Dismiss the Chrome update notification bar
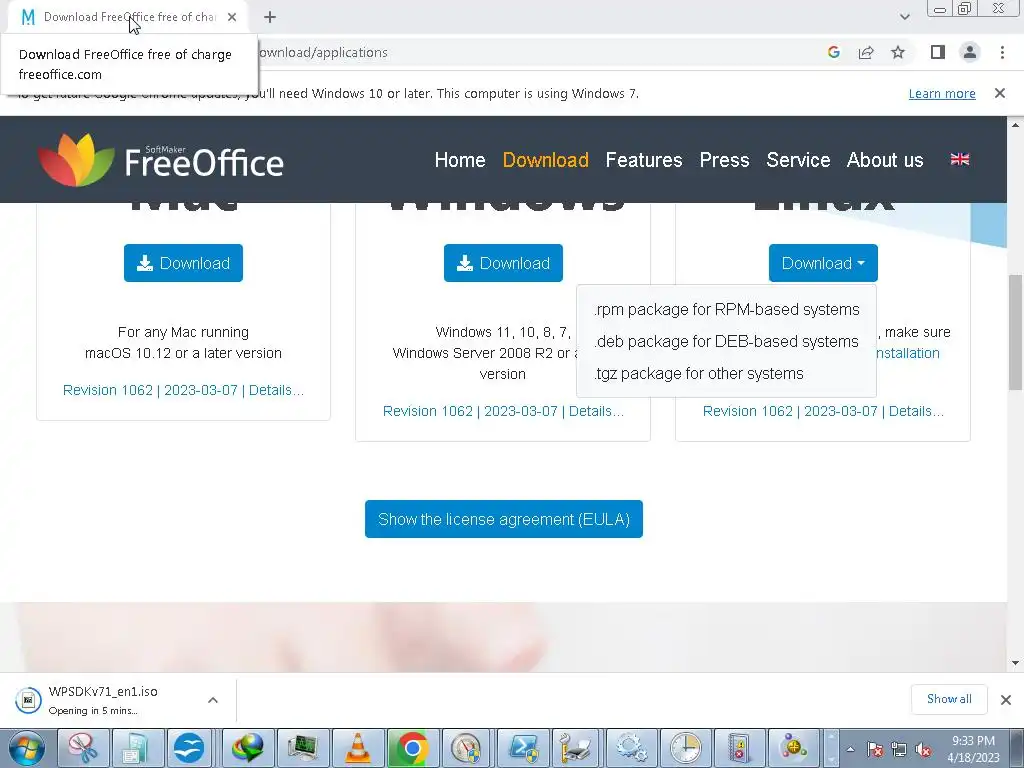The height and width of the screenshot is (768, 1024). tap(1000, 93)
